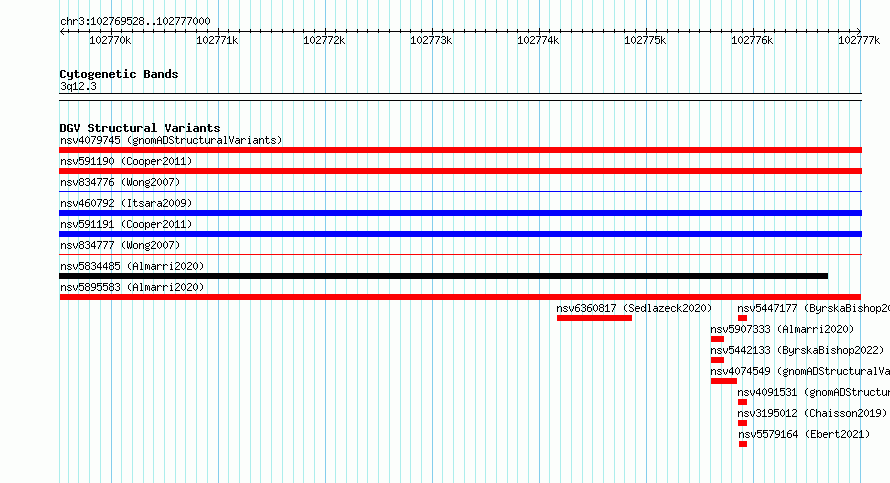Image resolution: width=890 pixels, height=483 pixels.
Task: Open nsv4091531 gnomAD variant label
Action: point(813,392)
